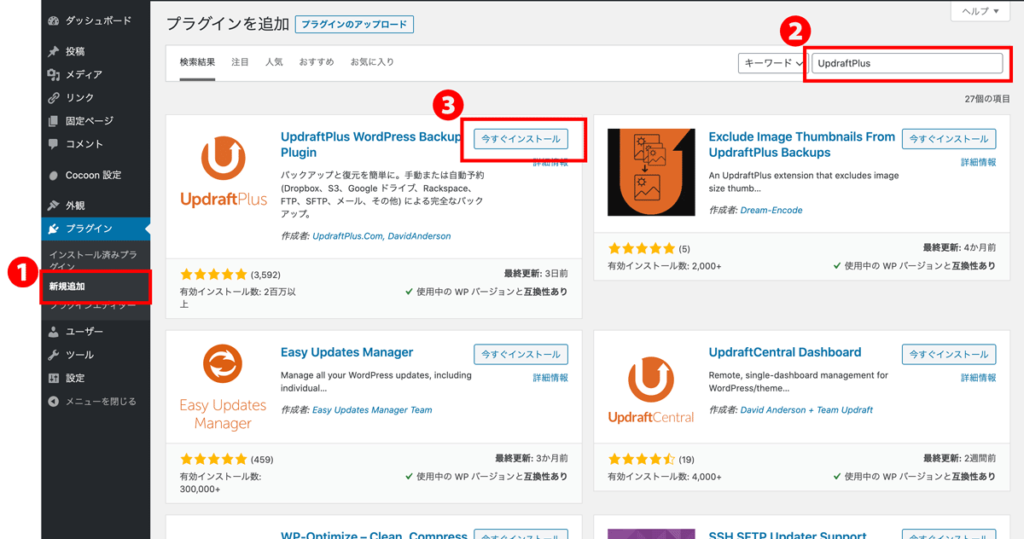Click the circle icon beside Cocoon 設定

pyautogui.click(x=54, y=175)
